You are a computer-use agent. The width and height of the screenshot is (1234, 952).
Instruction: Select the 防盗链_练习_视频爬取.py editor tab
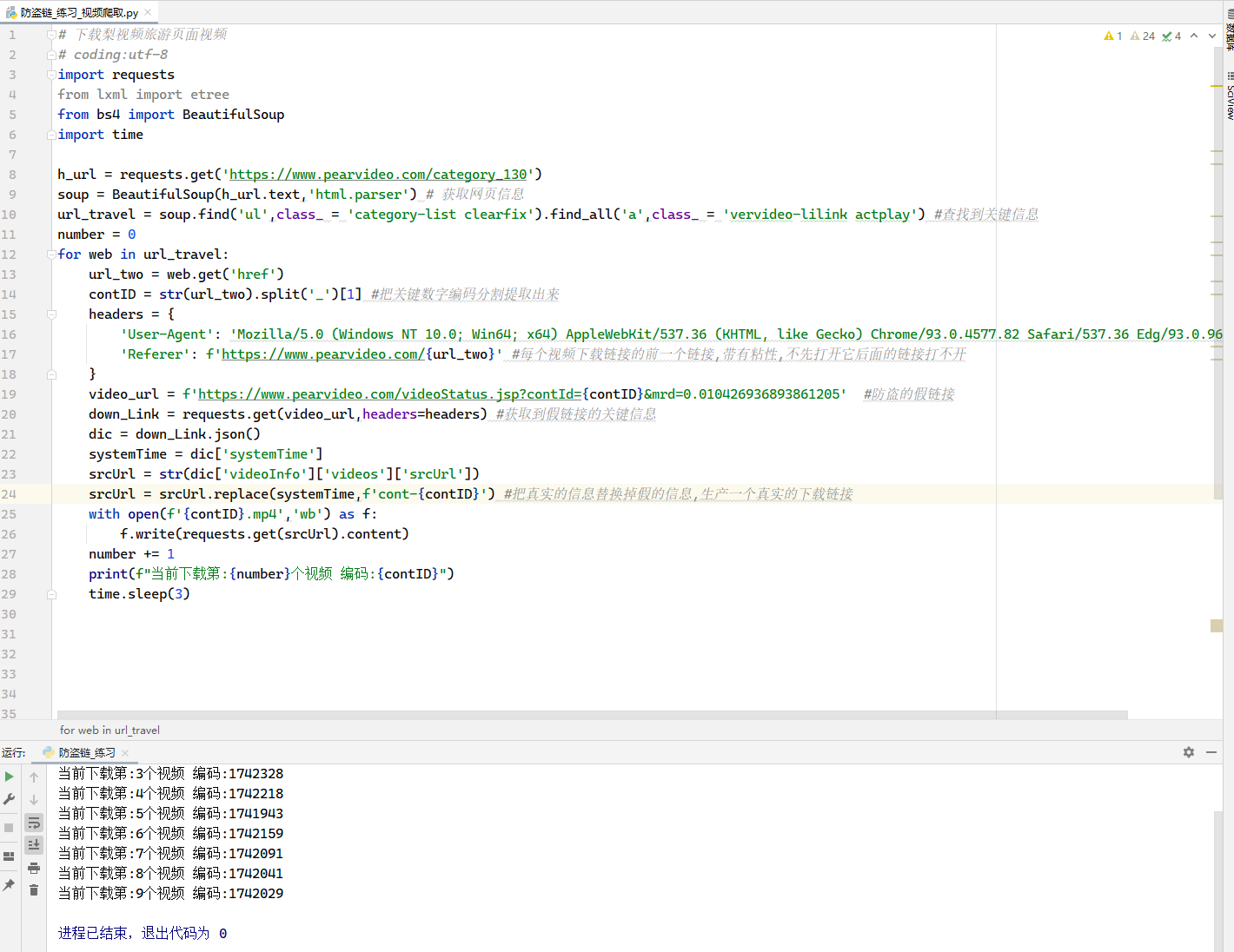tap(78, 12)
